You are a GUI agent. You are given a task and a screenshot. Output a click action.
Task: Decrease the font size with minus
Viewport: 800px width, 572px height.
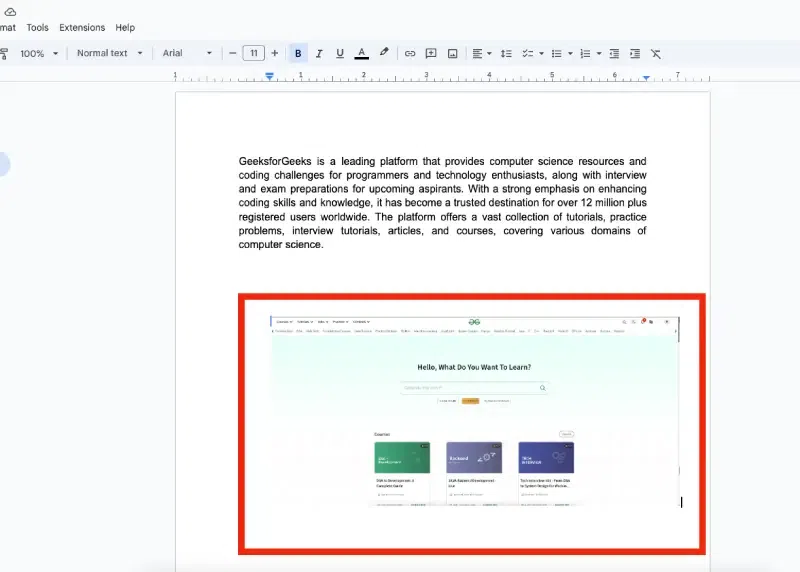tap(233, 53)
